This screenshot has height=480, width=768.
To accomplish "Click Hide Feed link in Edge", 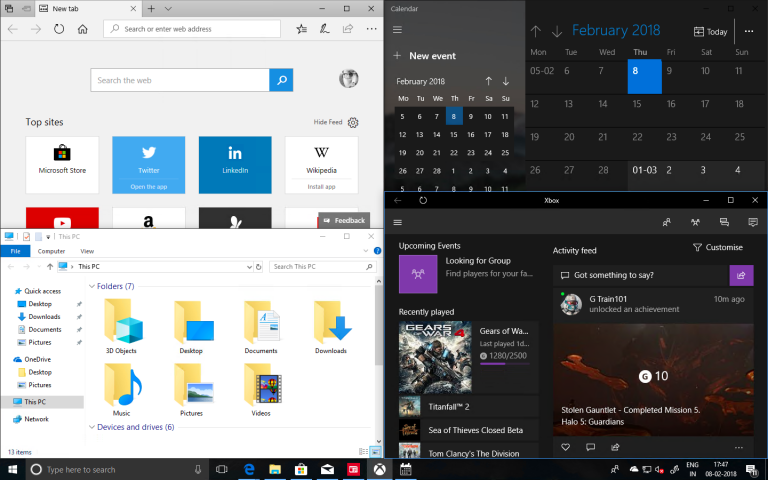I will [x=328, y=122].
